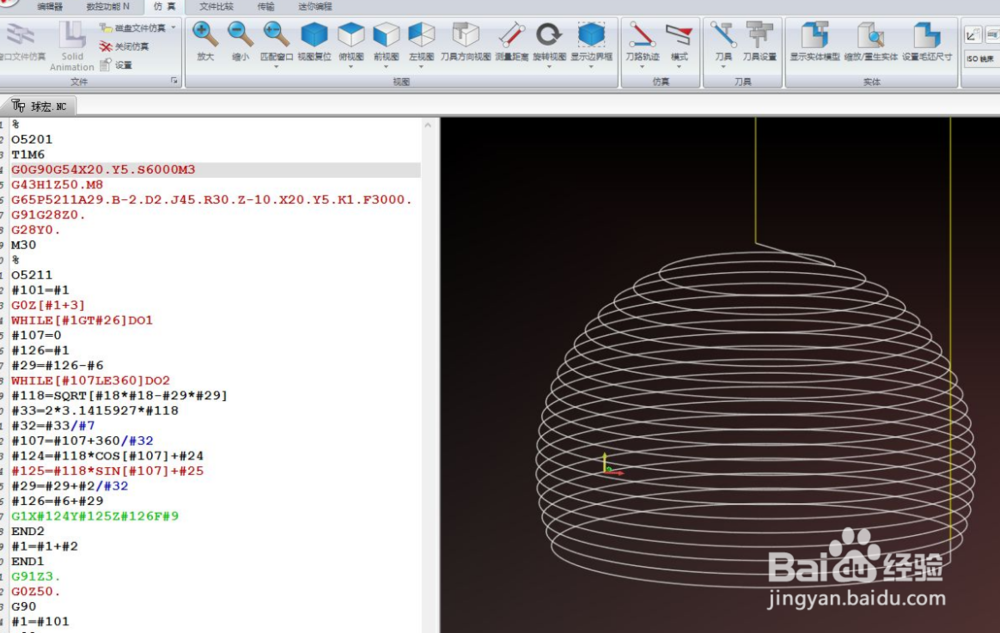Click 缩放/重生实体 zoom regenerate solid
This screenshot has height=633, width=1000.
click(871, 34)
